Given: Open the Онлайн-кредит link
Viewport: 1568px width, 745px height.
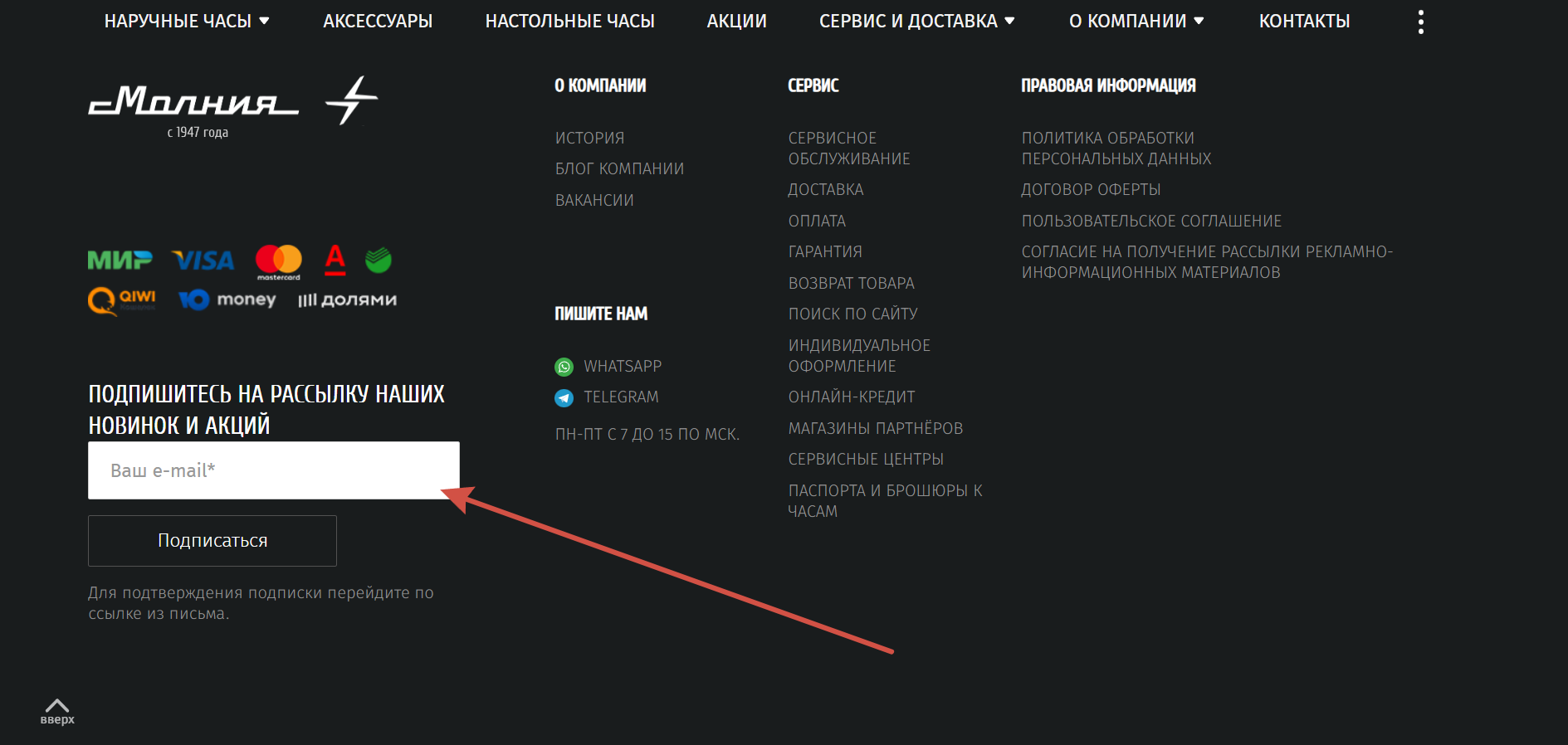Looking at the screenshot, I should pyautogui.click(x=852, y=397).
